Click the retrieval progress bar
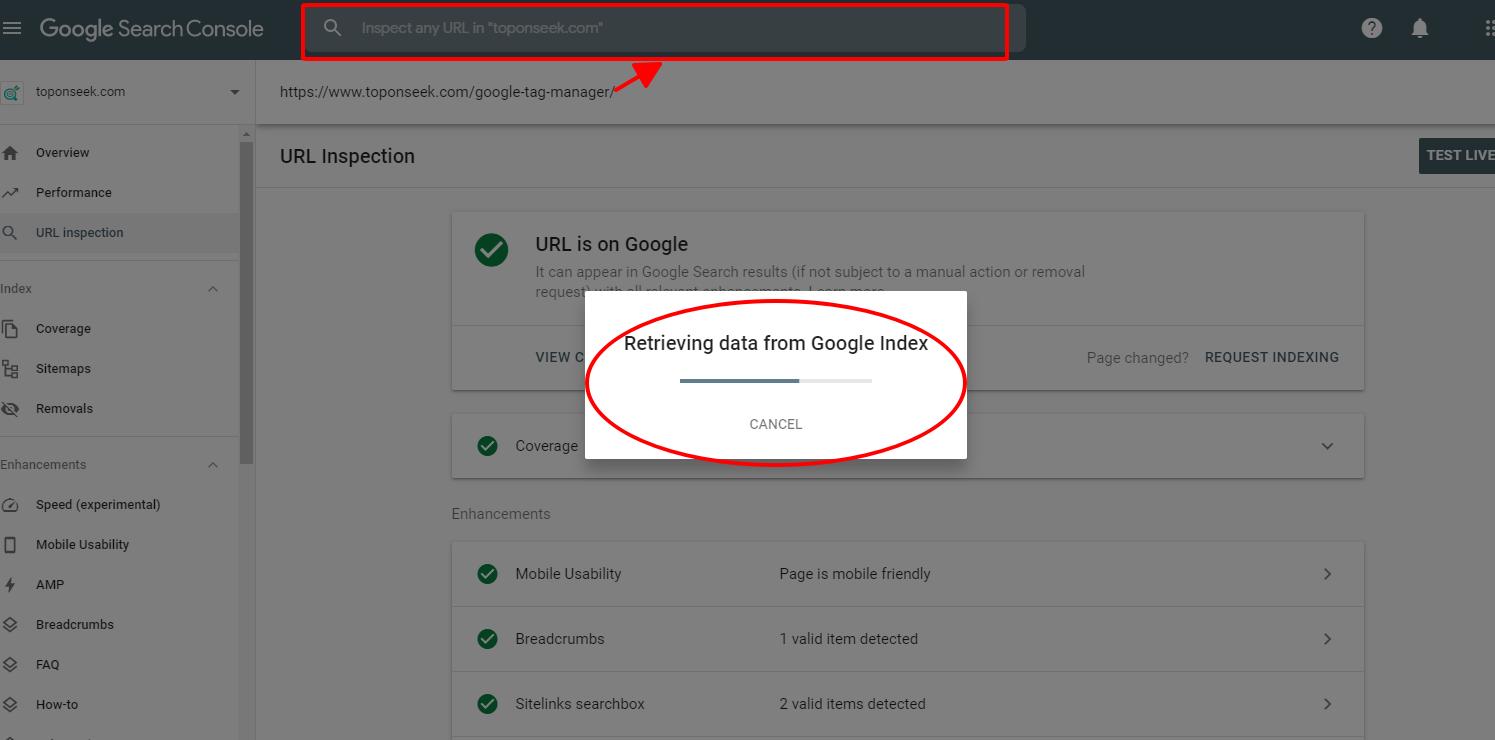The height and width of the screenshot is (740, 1495). point(775,381)
